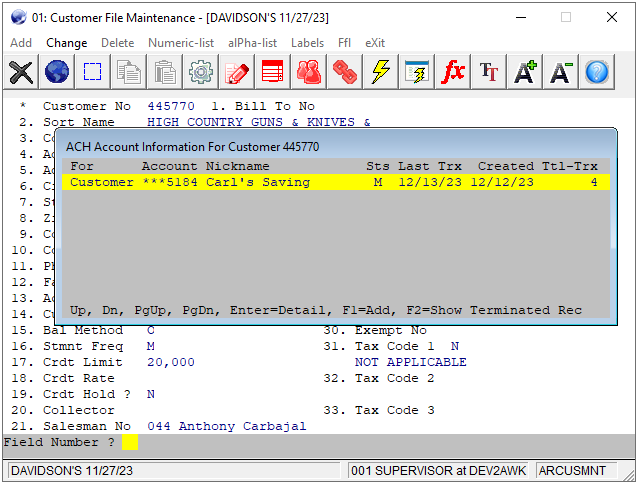Open the TT font selection icon
640x485 pixels.
[488, 72]
